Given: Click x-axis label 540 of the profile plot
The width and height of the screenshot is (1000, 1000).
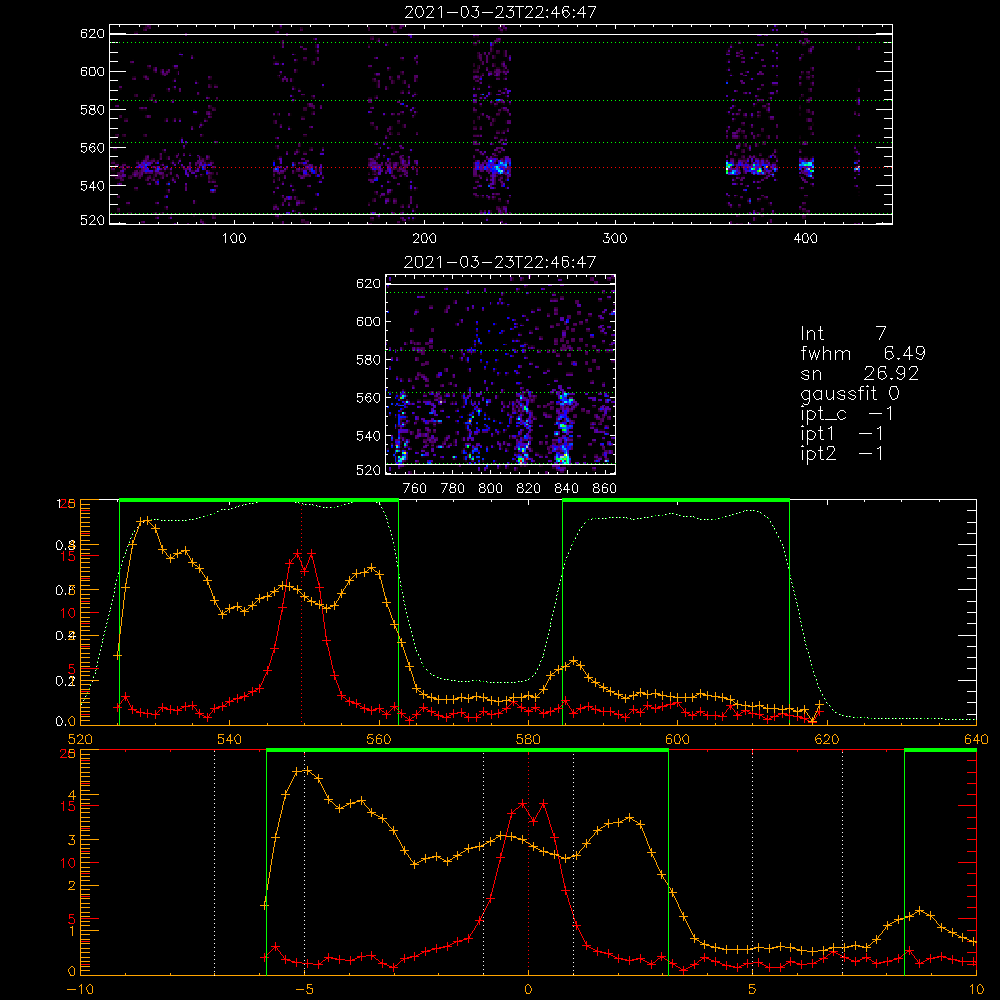Looking at the screenshot, I should [230, 740].
